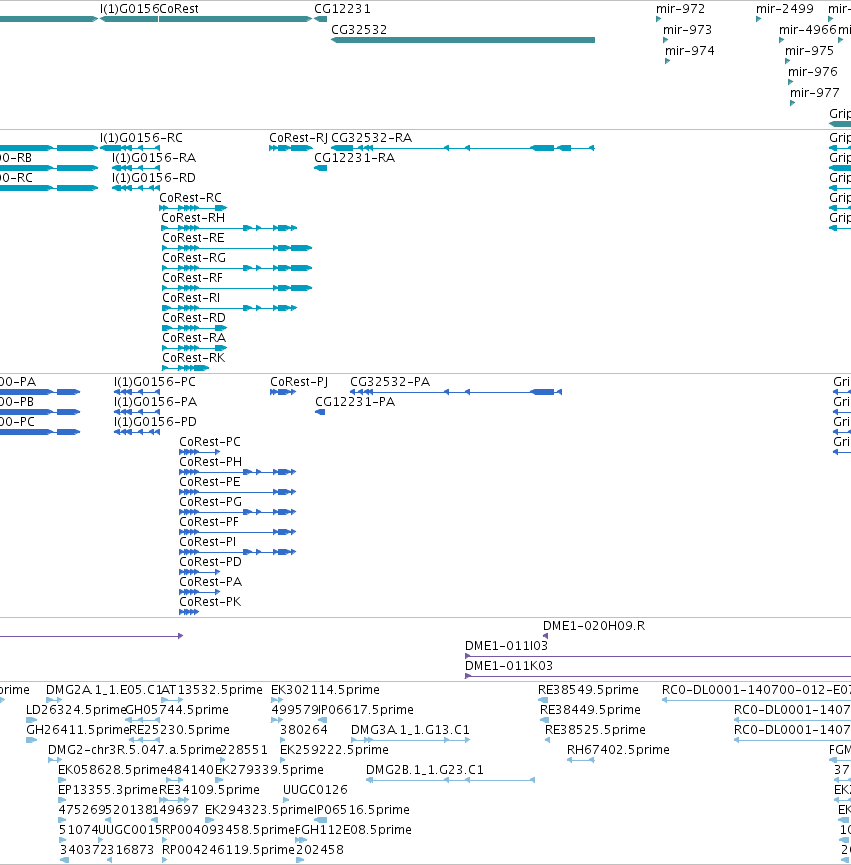This screenshot has width=851, height=865.
Task: Select the CG32532-RA transcript label
Action: coord(371,138)
